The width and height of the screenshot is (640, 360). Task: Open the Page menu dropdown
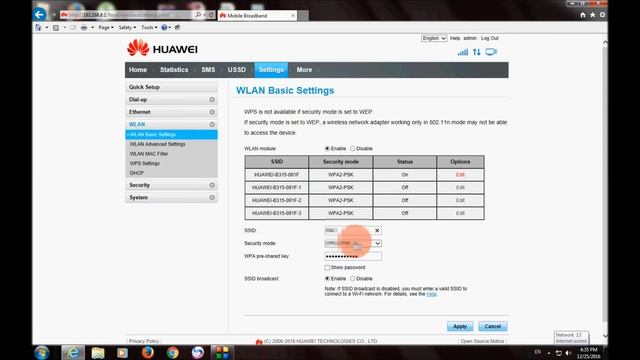point(106,27)
